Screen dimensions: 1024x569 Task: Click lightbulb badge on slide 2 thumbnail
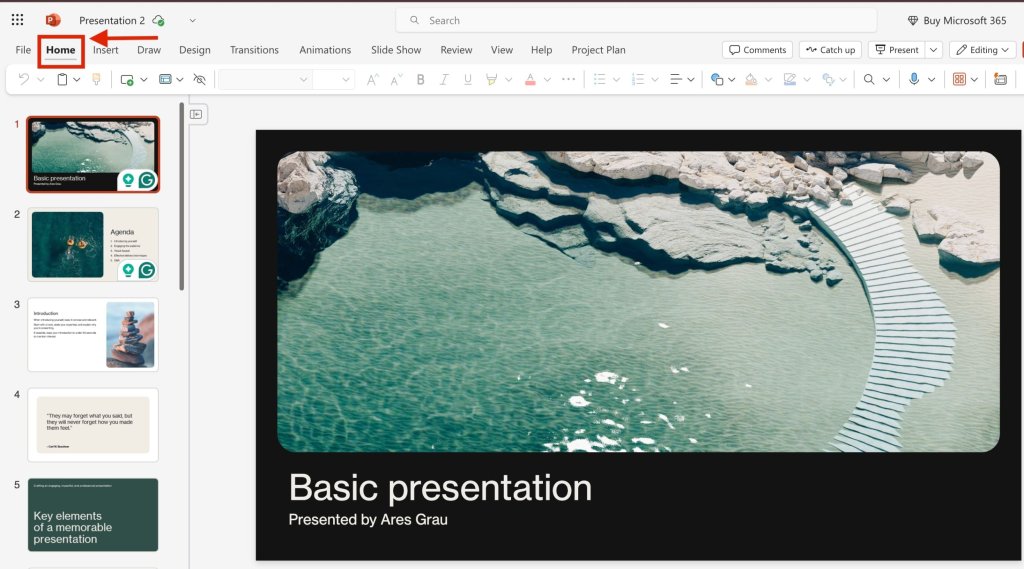tap(128, 270)
